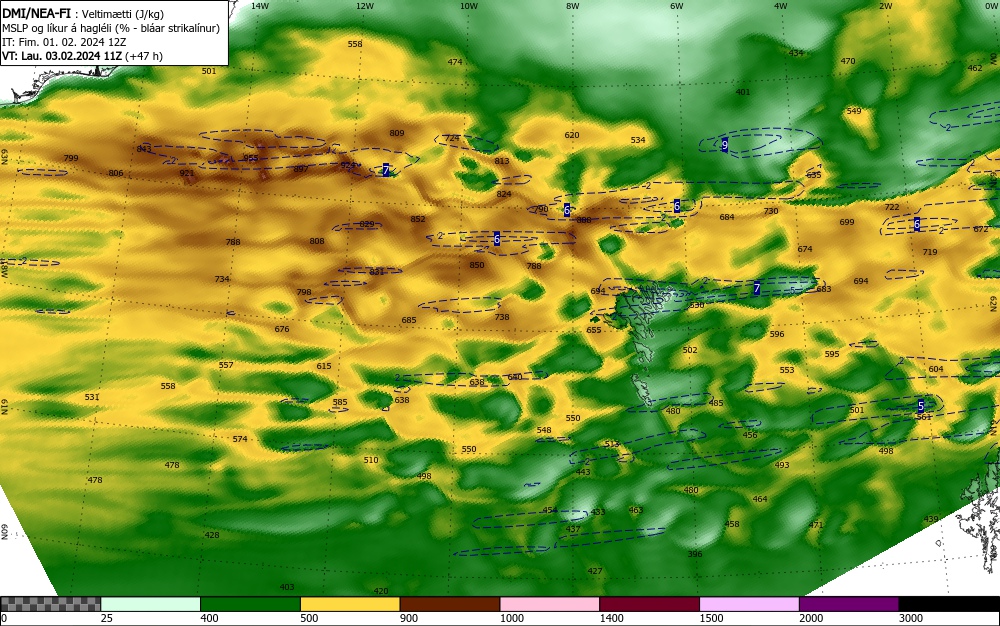
Task: Click the CAPE value 396
Action: 695,554
